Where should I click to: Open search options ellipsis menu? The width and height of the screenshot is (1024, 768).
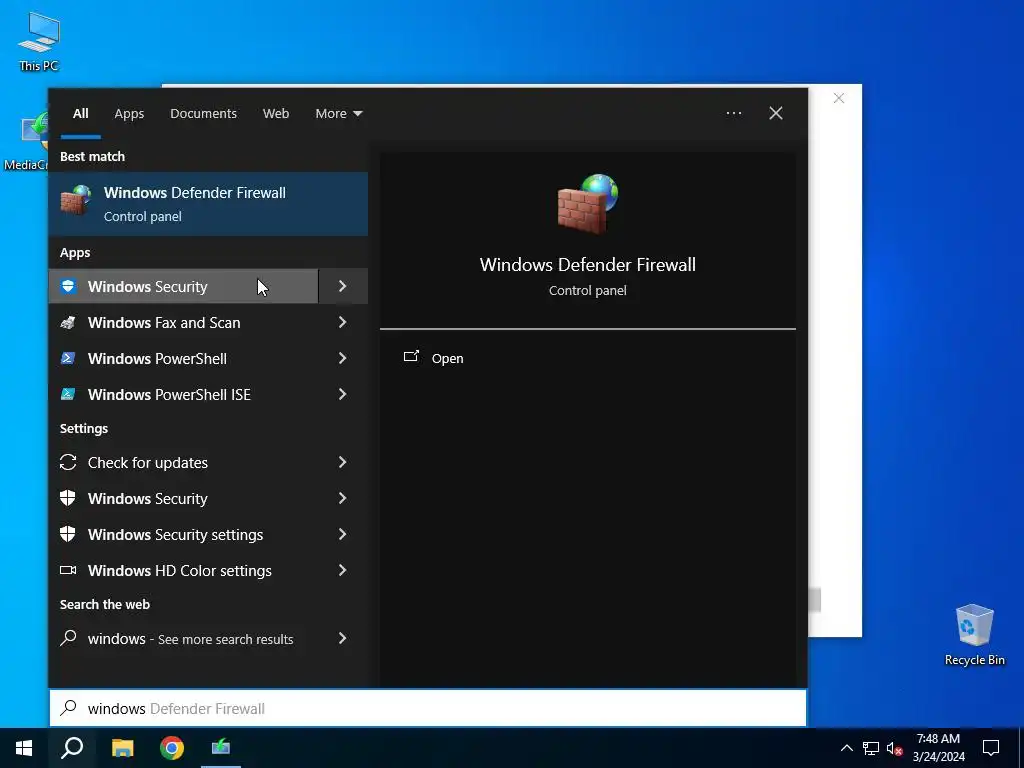point(734,113)
